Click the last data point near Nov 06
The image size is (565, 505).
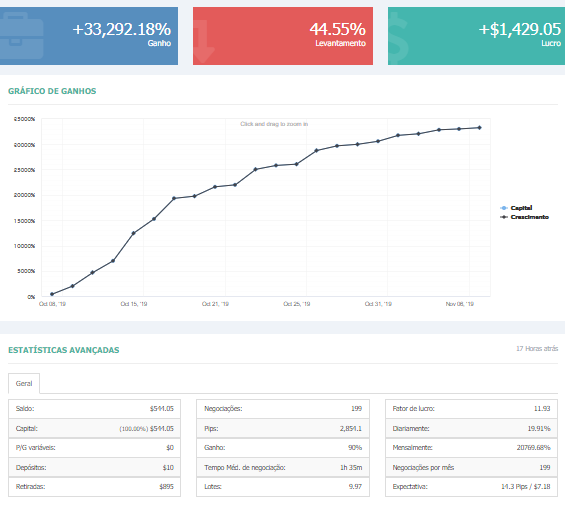(479, 128)
